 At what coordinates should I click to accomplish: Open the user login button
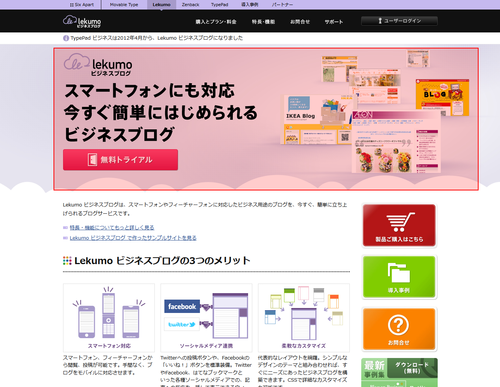pos(399,21)
